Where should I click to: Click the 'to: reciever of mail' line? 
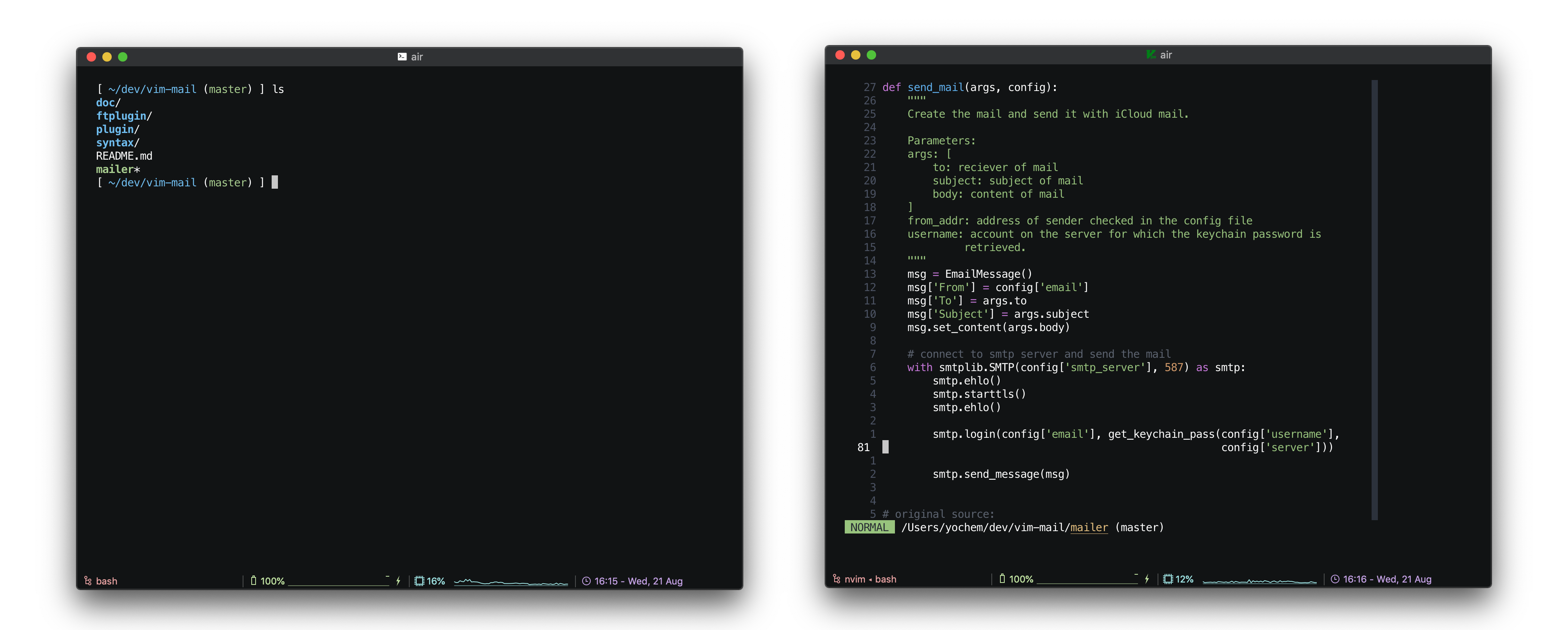[x=995, y=168]
